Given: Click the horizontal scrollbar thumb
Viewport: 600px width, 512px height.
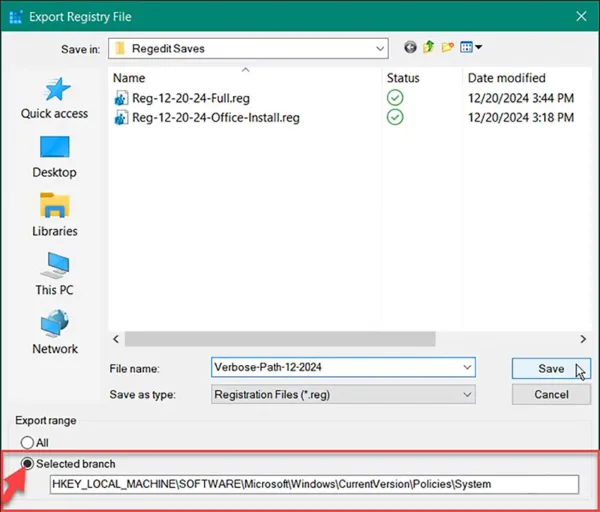Looking at the screenshot, I should [280, 339].
